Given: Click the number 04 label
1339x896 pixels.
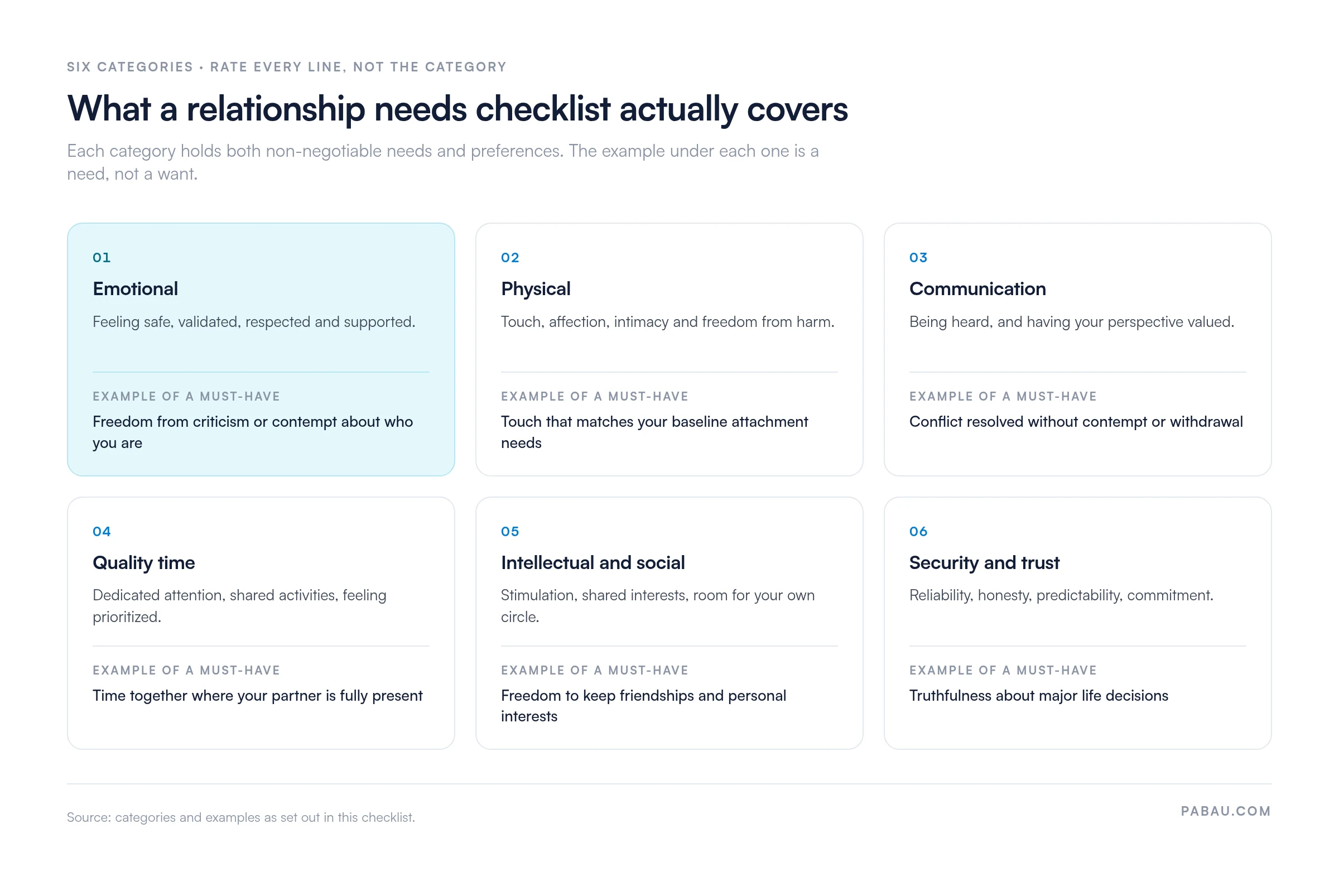Looking at the screenshot, I should pos(102,531).
